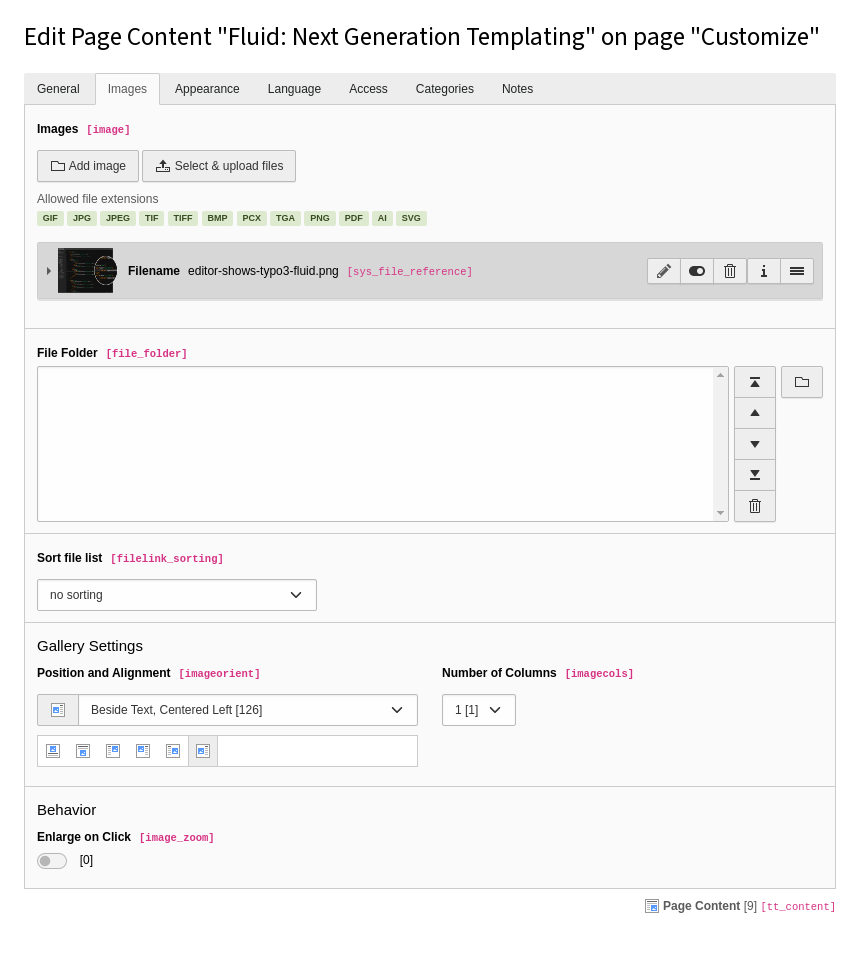Browse for a folder for File Folder
Image resolution: width=860 pixels, height=955 pixels.
point(802,382)
